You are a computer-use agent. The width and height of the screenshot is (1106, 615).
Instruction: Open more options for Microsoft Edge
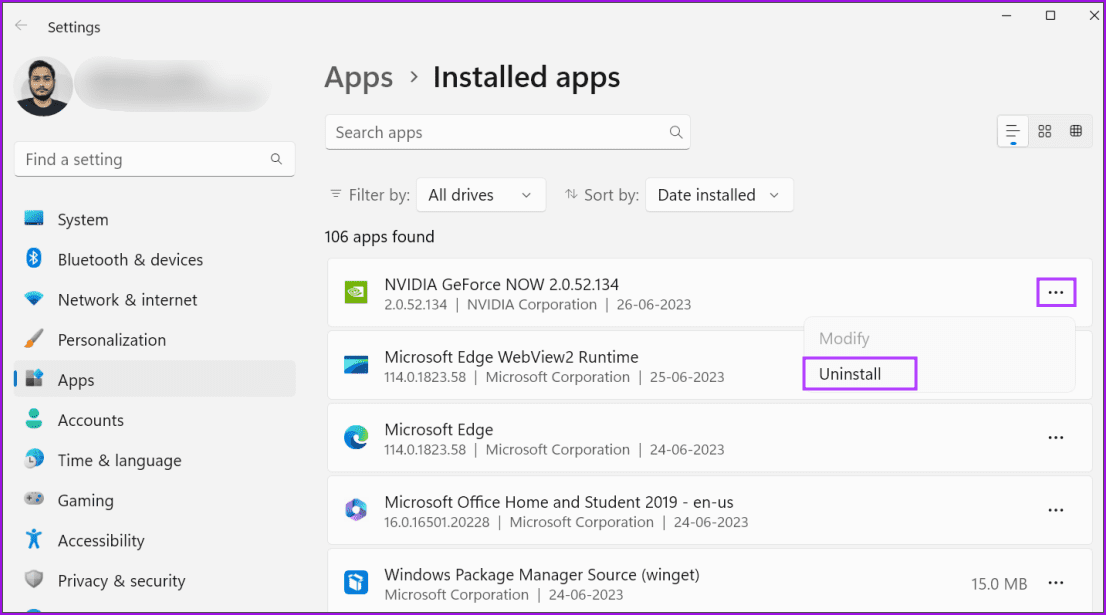(1055, 437)
